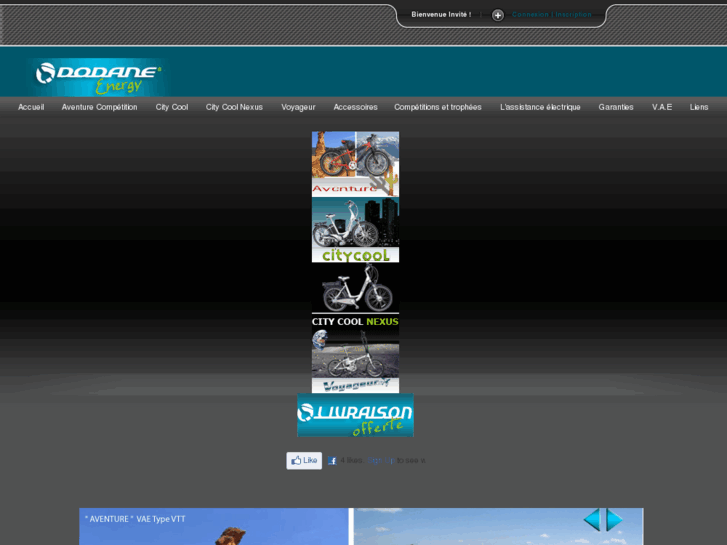Select City Cool Nexus in the menu

[234, 107]
